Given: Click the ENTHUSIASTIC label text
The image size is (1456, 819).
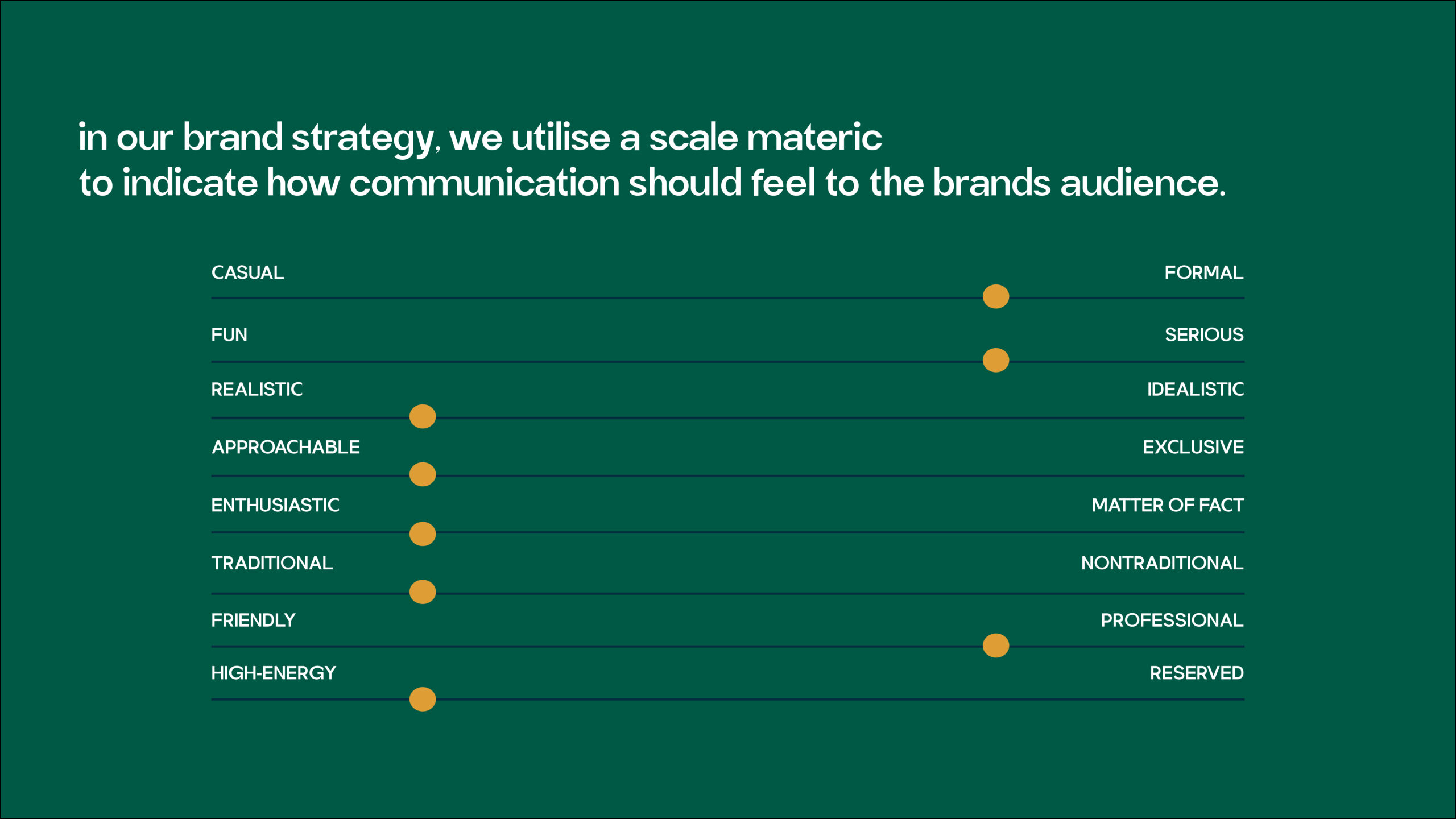Looking at the screenshot, I should [x=275, y=505].
